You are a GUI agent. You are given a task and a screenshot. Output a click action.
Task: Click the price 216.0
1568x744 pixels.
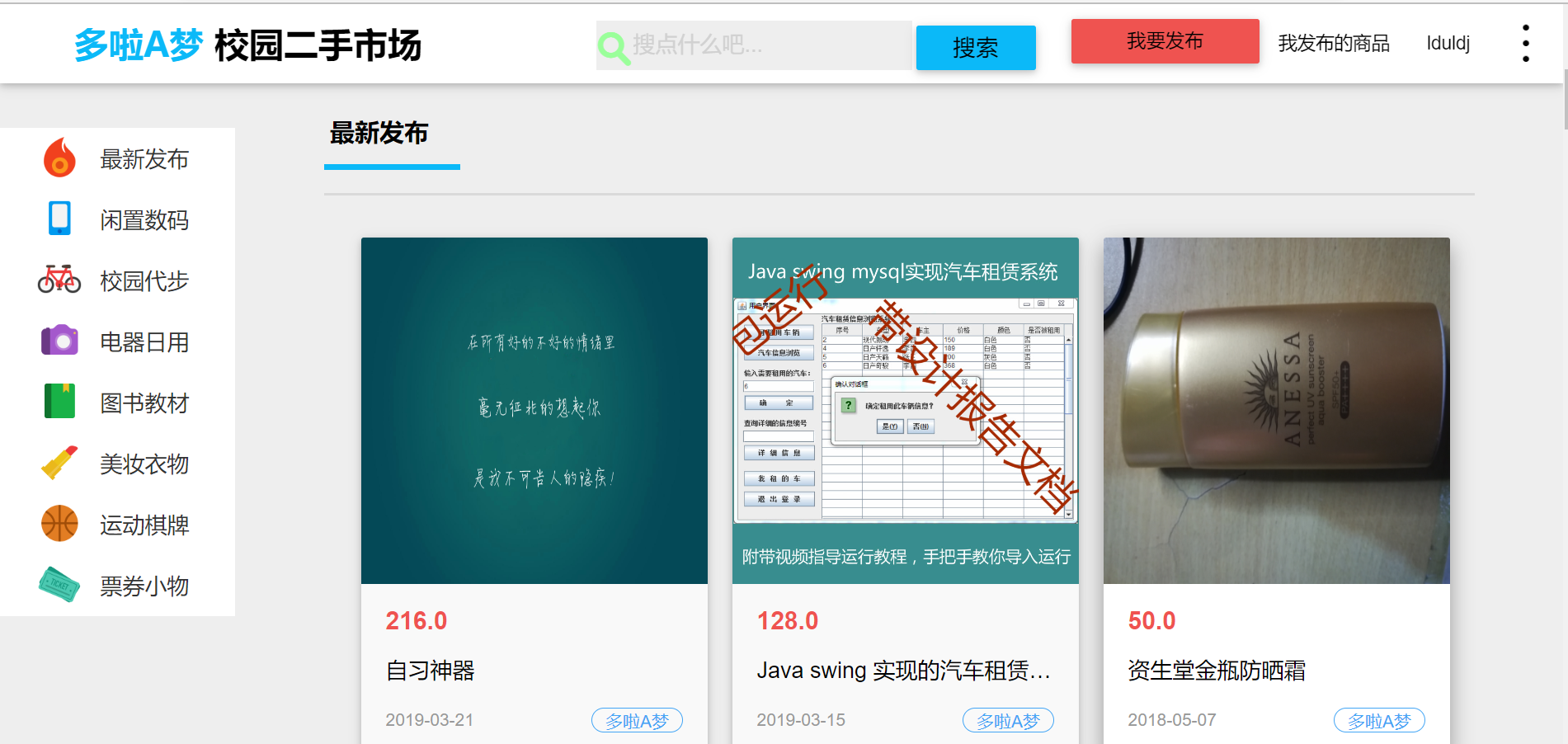pyautogui.click(x=417, y=620)
